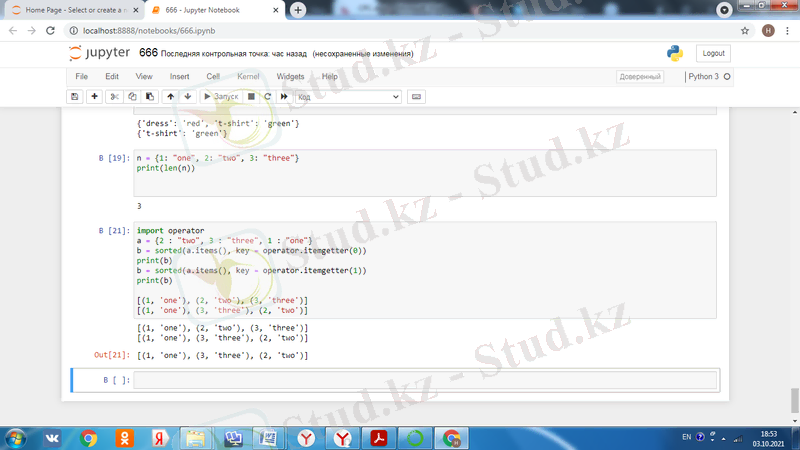Open the File menu
The height and width of the screenshot is (450, 800).
click(x=82, y=77)
